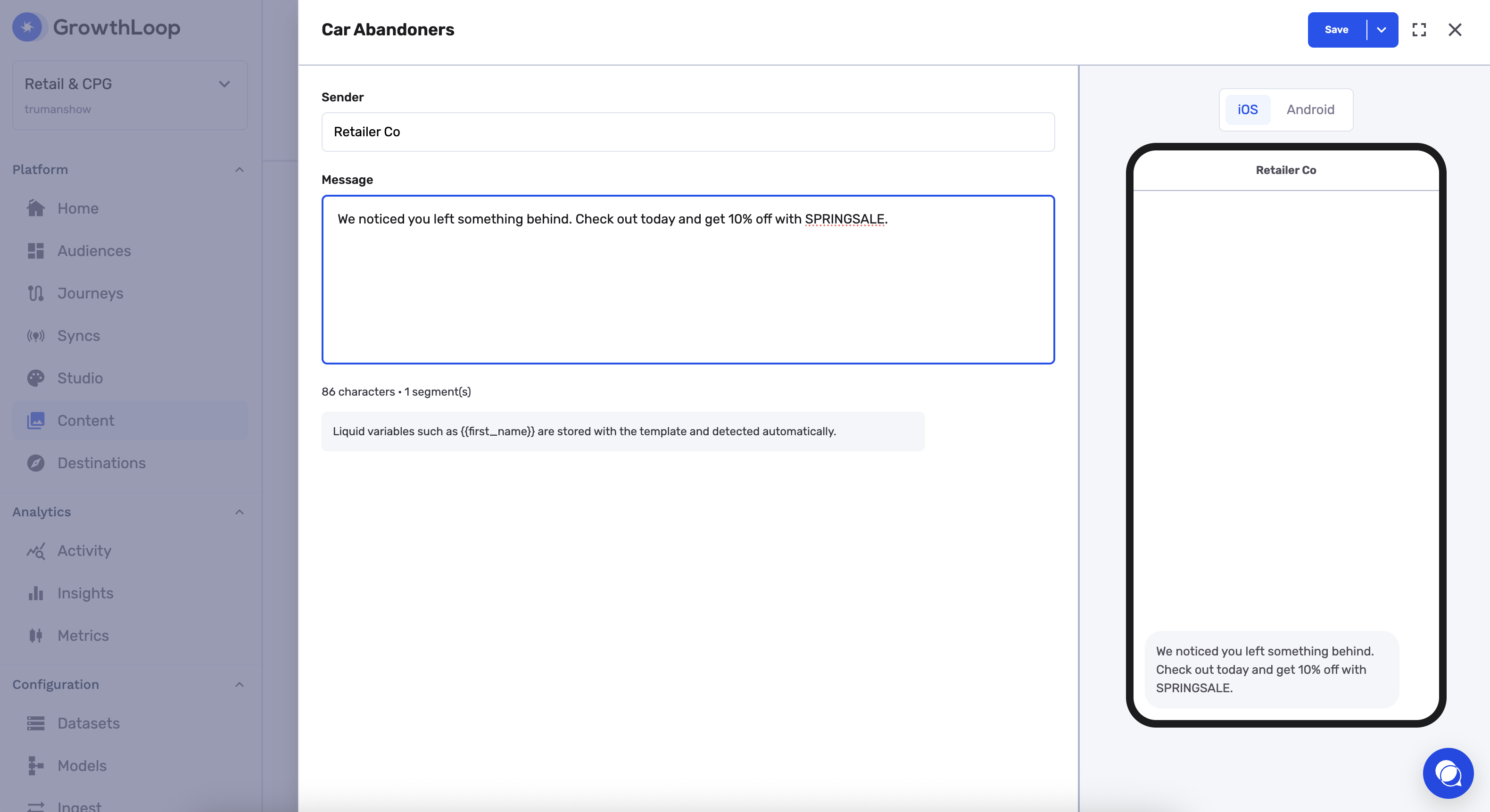The image size is (1490, 812).
Task: Collapse the Platform section
Action: pos(240,169)
